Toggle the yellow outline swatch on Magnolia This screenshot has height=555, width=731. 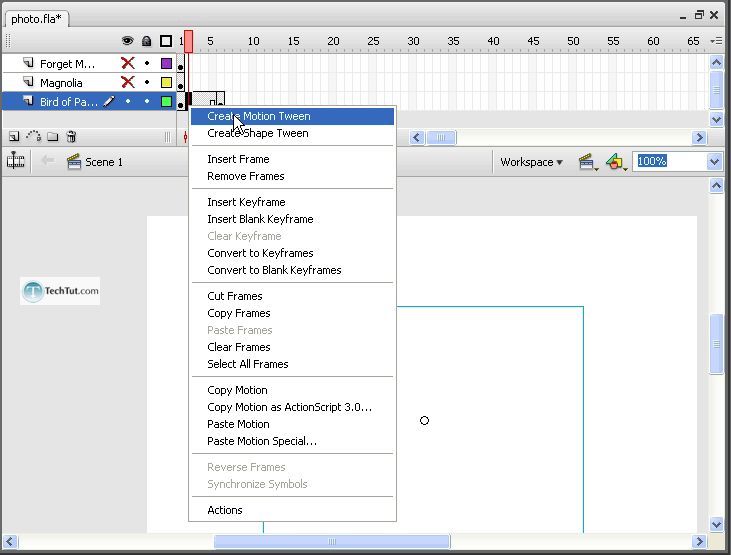coord(166,83)
